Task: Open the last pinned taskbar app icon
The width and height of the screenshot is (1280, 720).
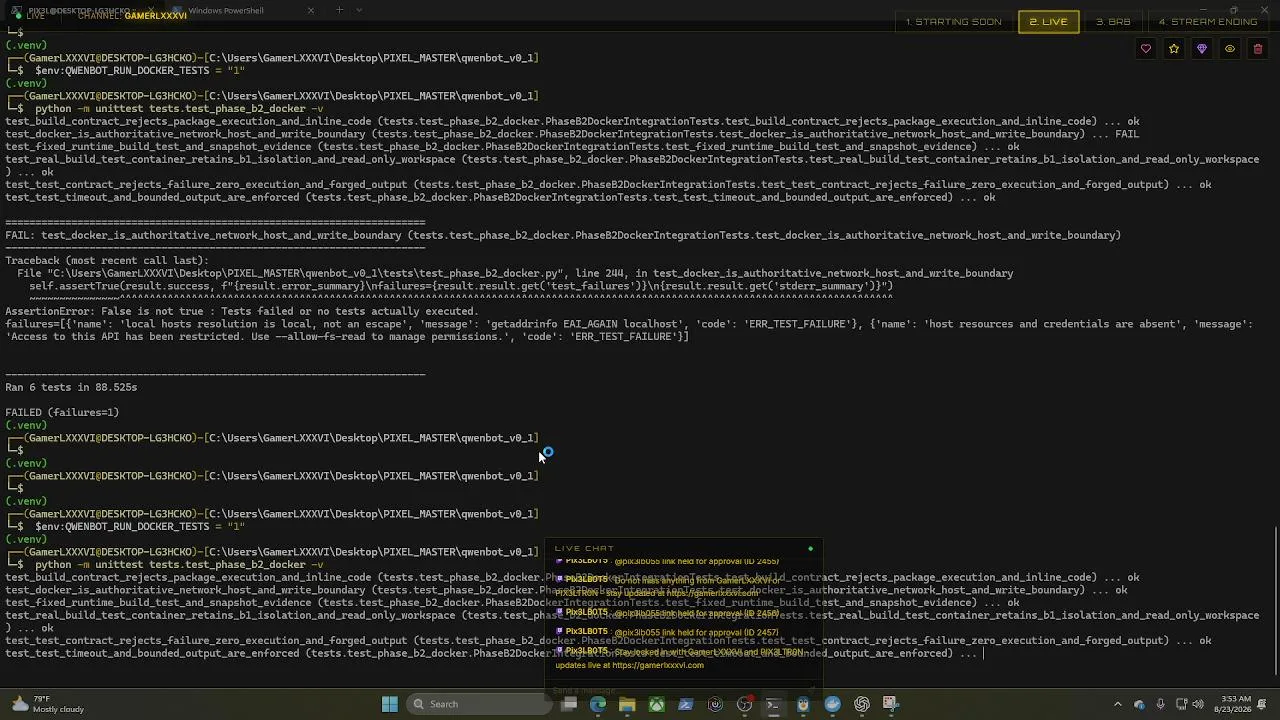Action: coord(891,704)
